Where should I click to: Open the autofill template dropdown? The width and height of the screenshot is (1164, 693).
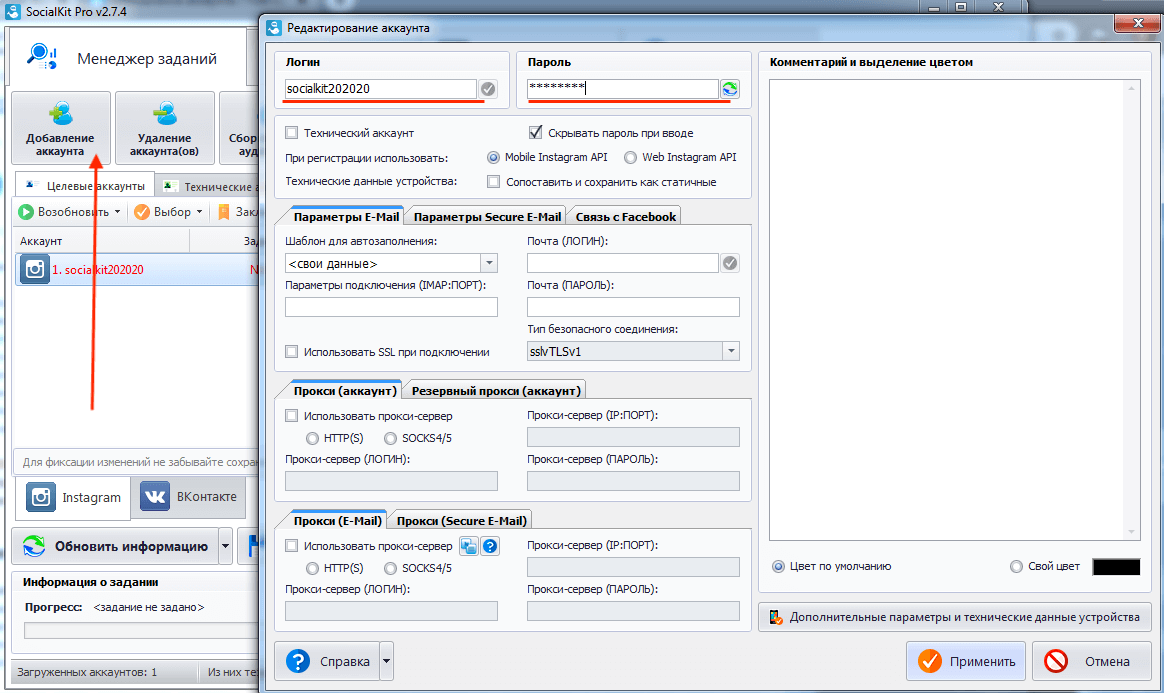[x=489, y=263]
